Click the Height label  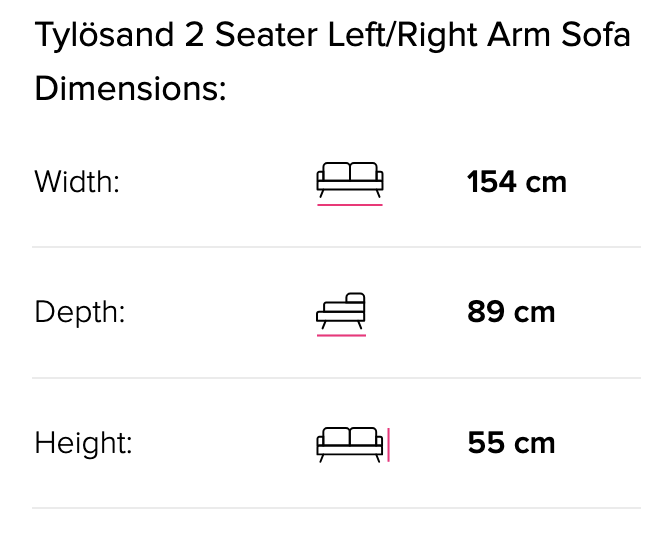tap(83, 443)
